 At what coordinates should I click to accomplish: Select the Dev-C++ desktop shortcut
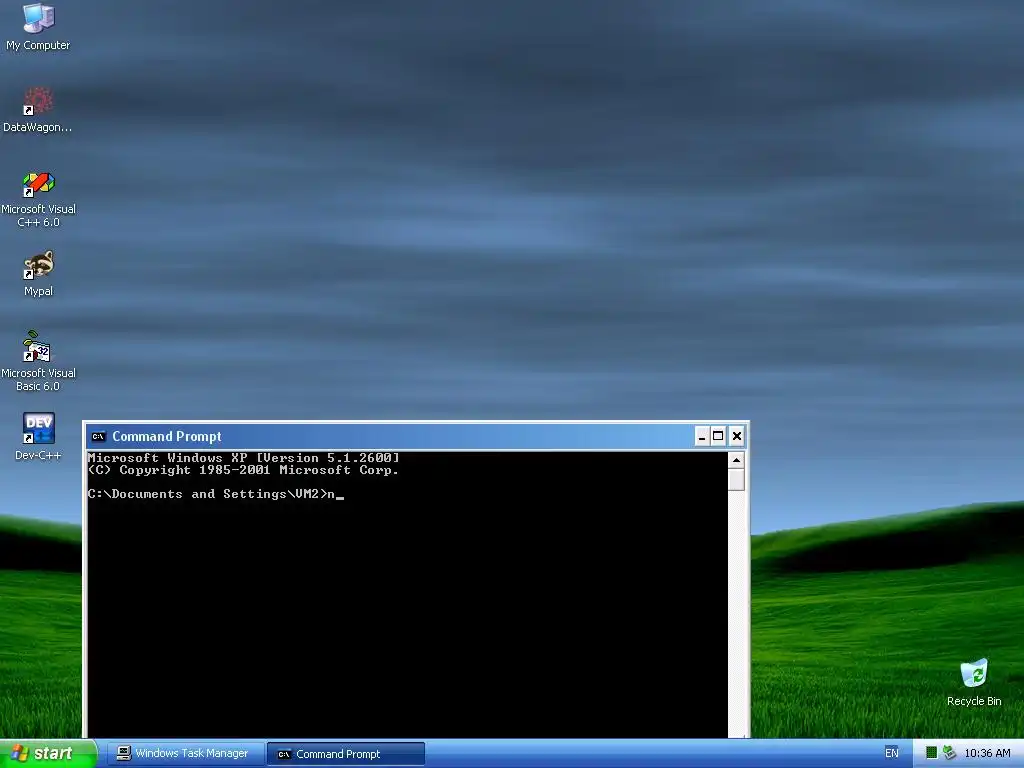pyautogui.click(x=38, y=436)
